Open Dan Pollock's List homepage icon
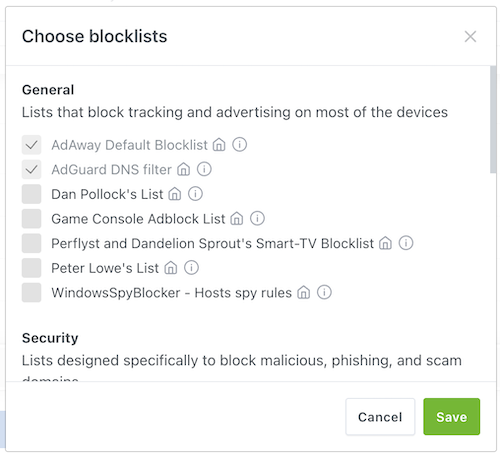 coord(175,194)
